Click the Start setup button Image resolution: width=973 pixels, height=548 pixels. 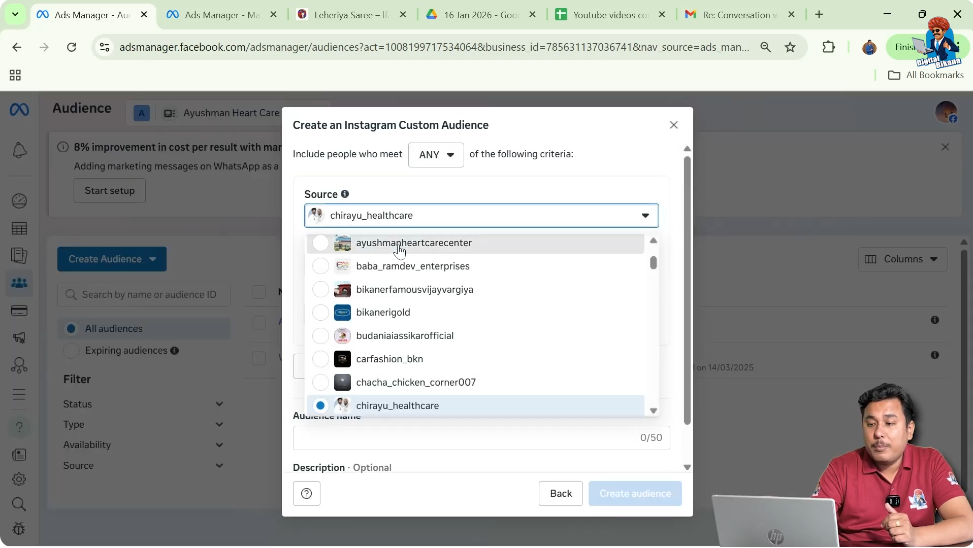point(110,191)
